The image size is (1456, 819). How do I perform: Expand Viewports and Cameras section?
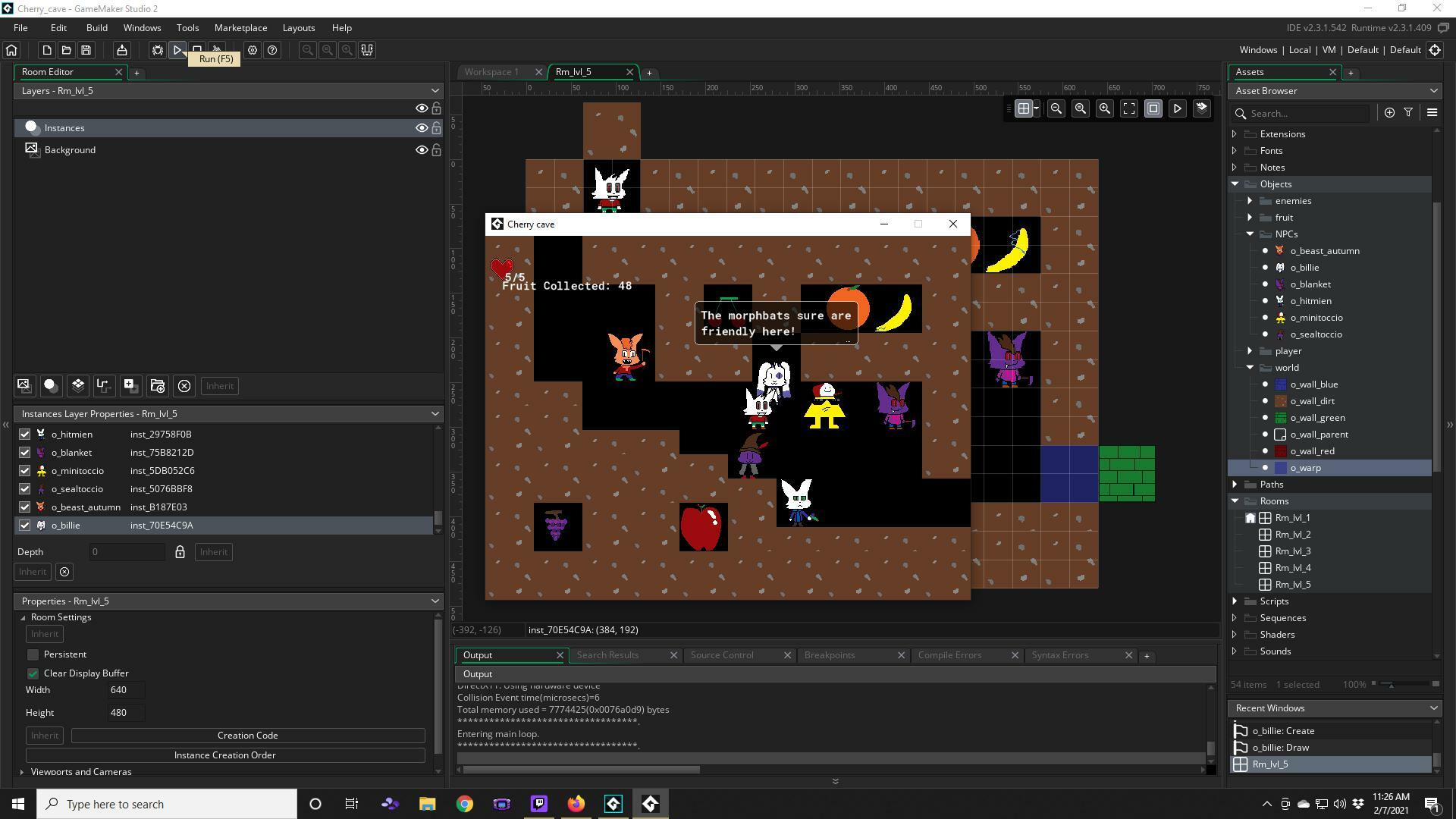pos(22,772)
